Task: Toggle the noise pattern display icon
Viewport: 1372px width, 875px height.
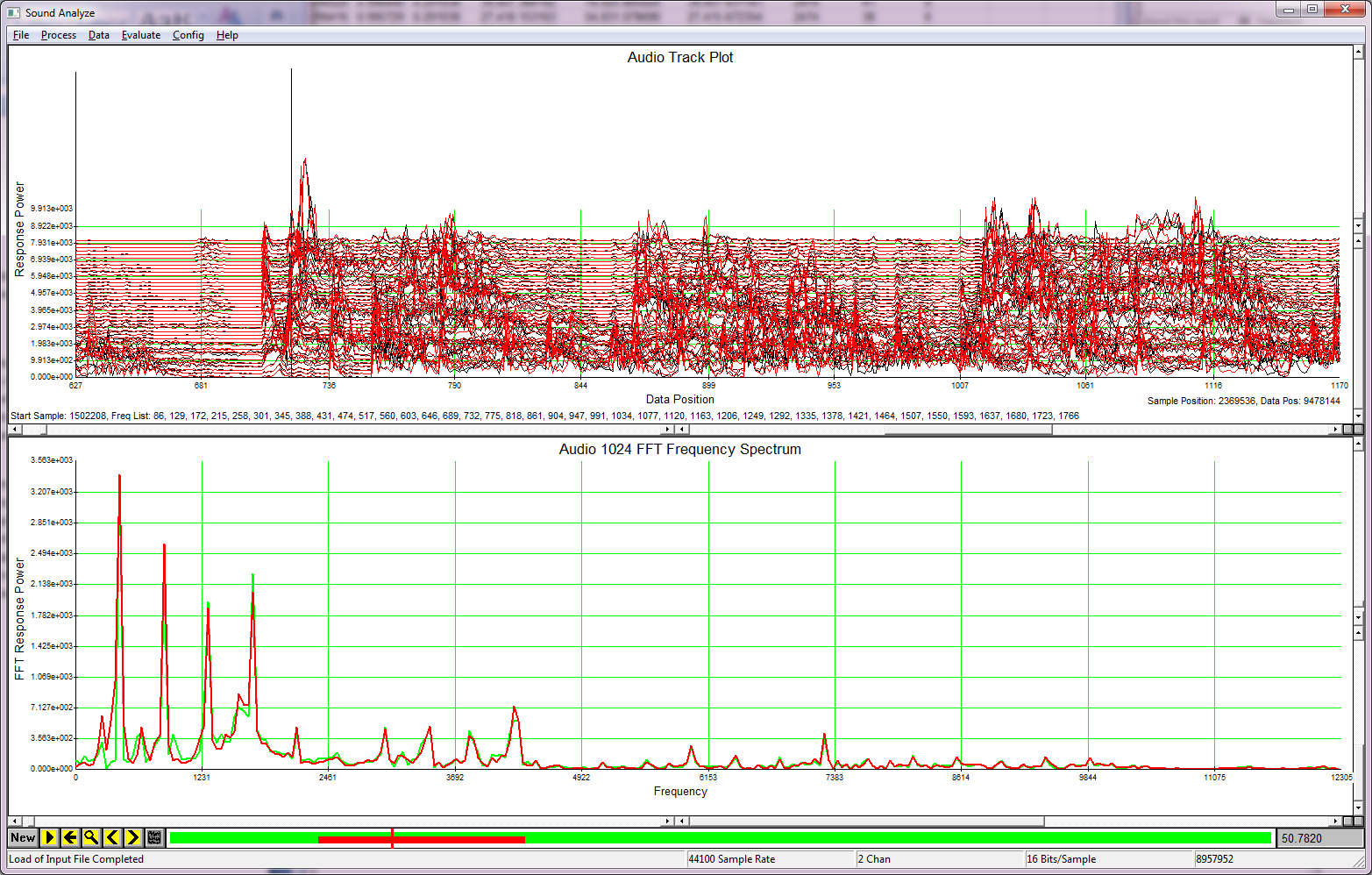Action: tap(154, 837)
